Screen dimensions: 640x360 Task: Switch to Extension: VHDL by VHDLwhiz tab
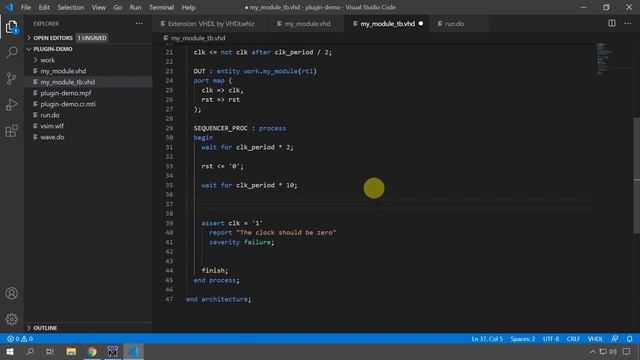[x=211, y=24]
